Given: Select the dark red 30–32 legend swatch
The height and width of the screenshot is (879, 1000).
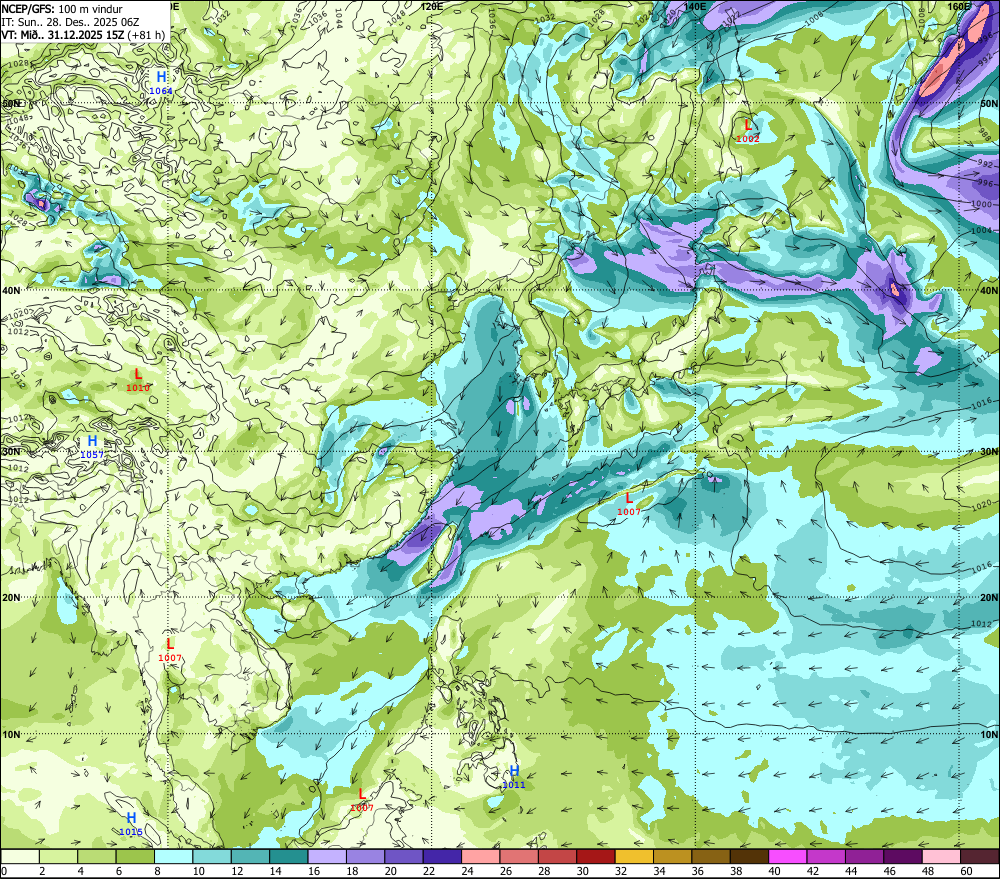Looking at the screenshot, I should 596,856.
